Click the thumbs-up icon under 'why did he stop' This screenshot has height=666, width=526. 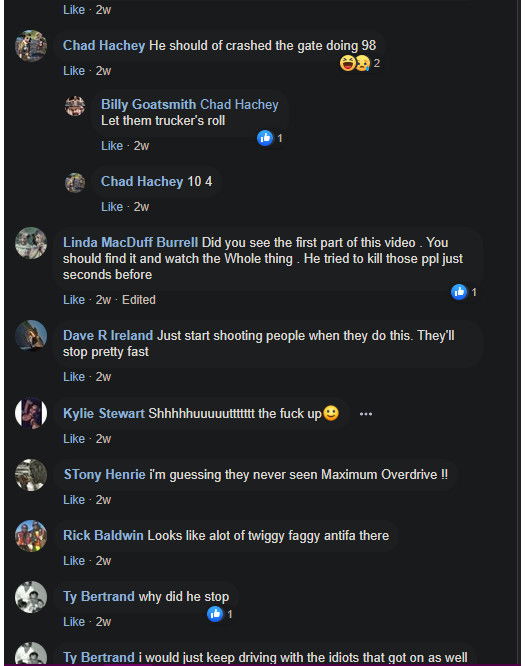pyautogui.click(x=215, y=614)
